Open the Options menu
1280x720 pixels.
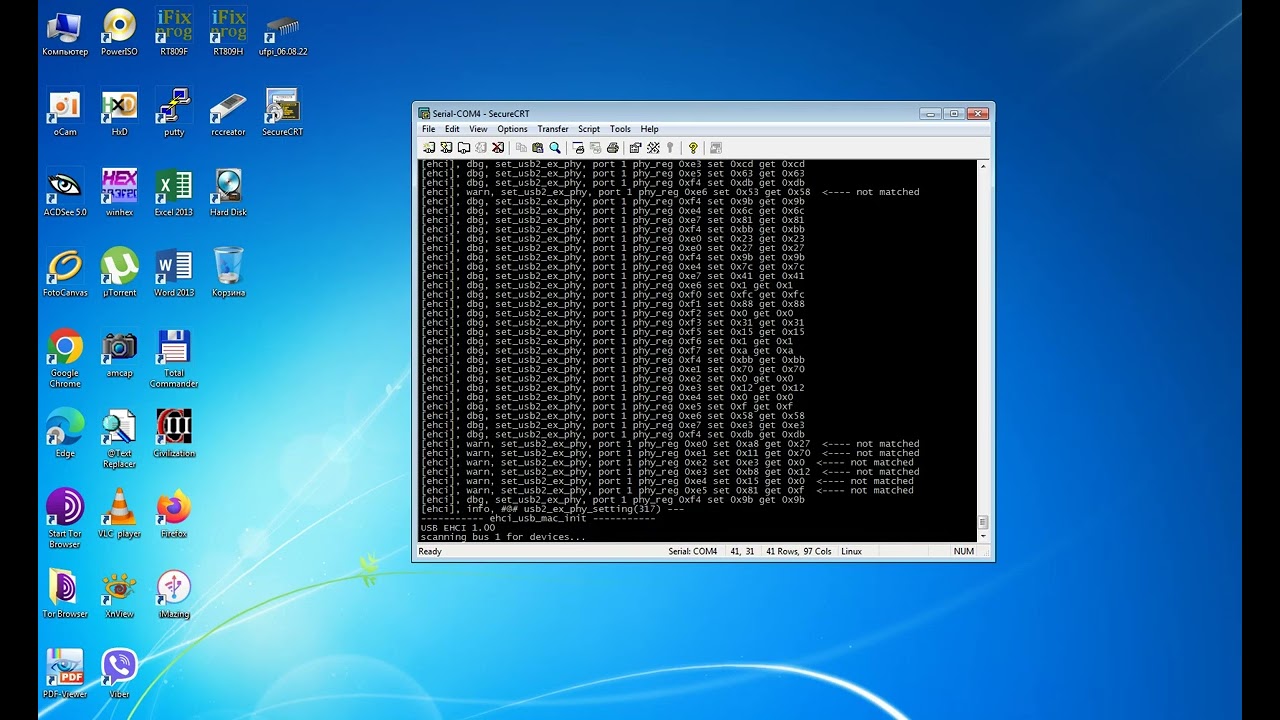click(x=512, y=129)
